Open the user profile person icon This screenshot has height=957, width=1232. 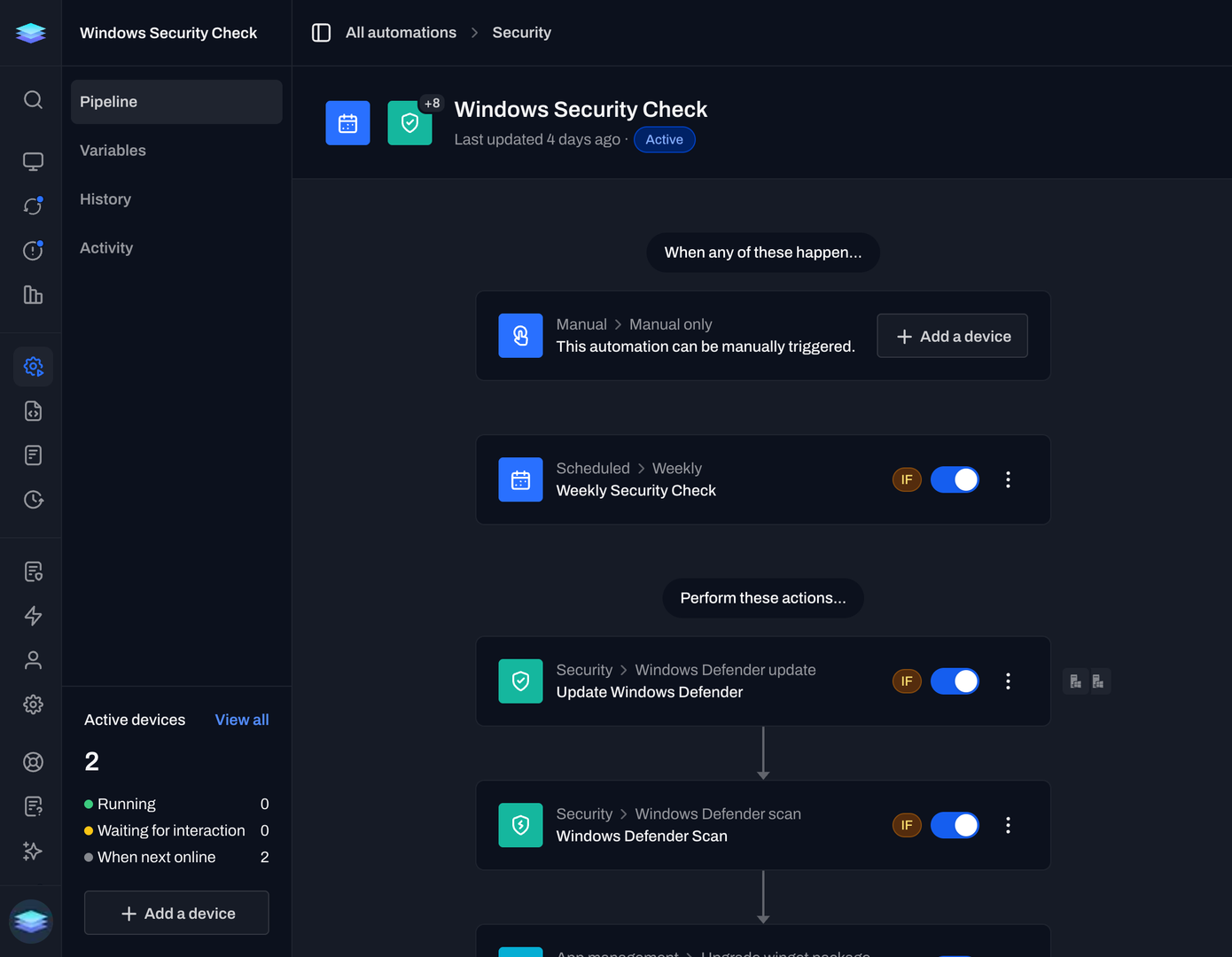click(33, 660)
